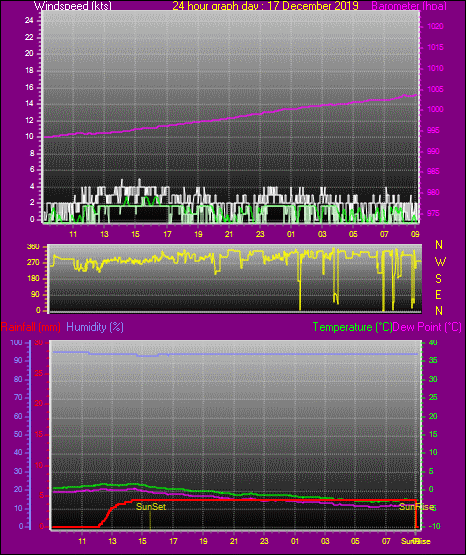Image resolution: width=466 pixels, height=555 pixels.
Task: Click the SunRise marker on bottom graph
Action: coord(416,507)
